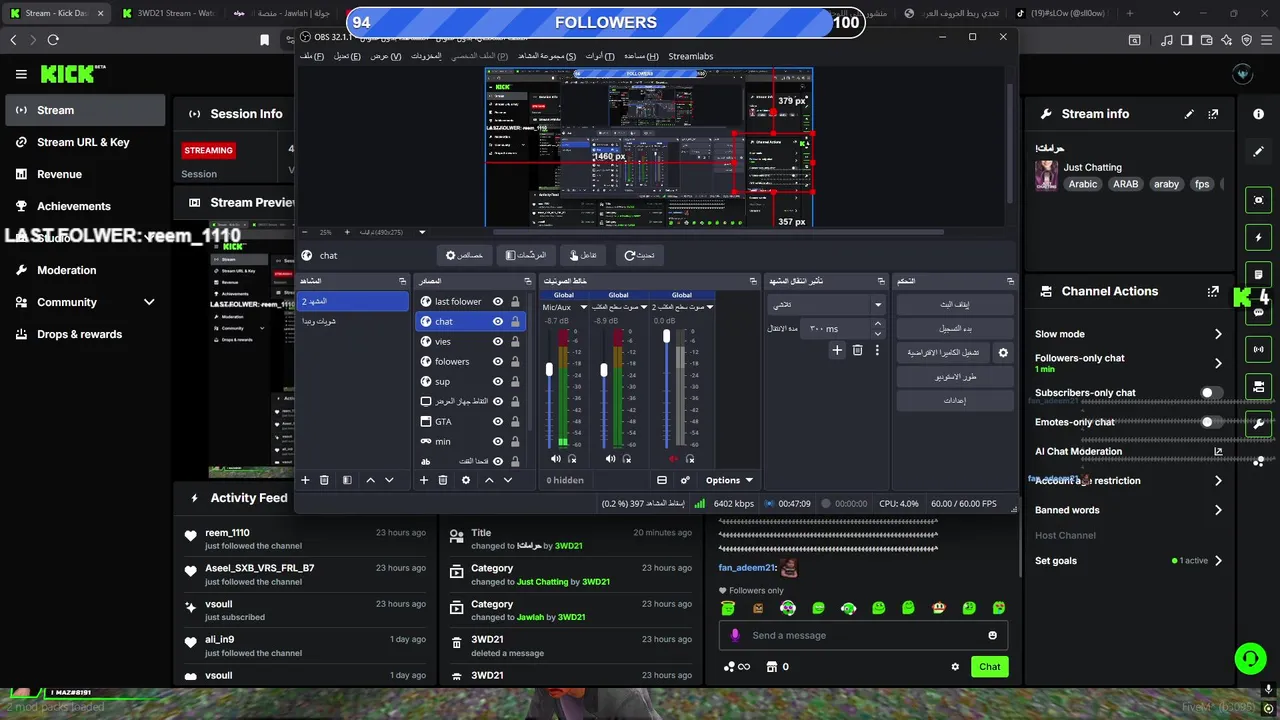Hide the folowers source
The image size is (1280, 720).
click(498, 361)
